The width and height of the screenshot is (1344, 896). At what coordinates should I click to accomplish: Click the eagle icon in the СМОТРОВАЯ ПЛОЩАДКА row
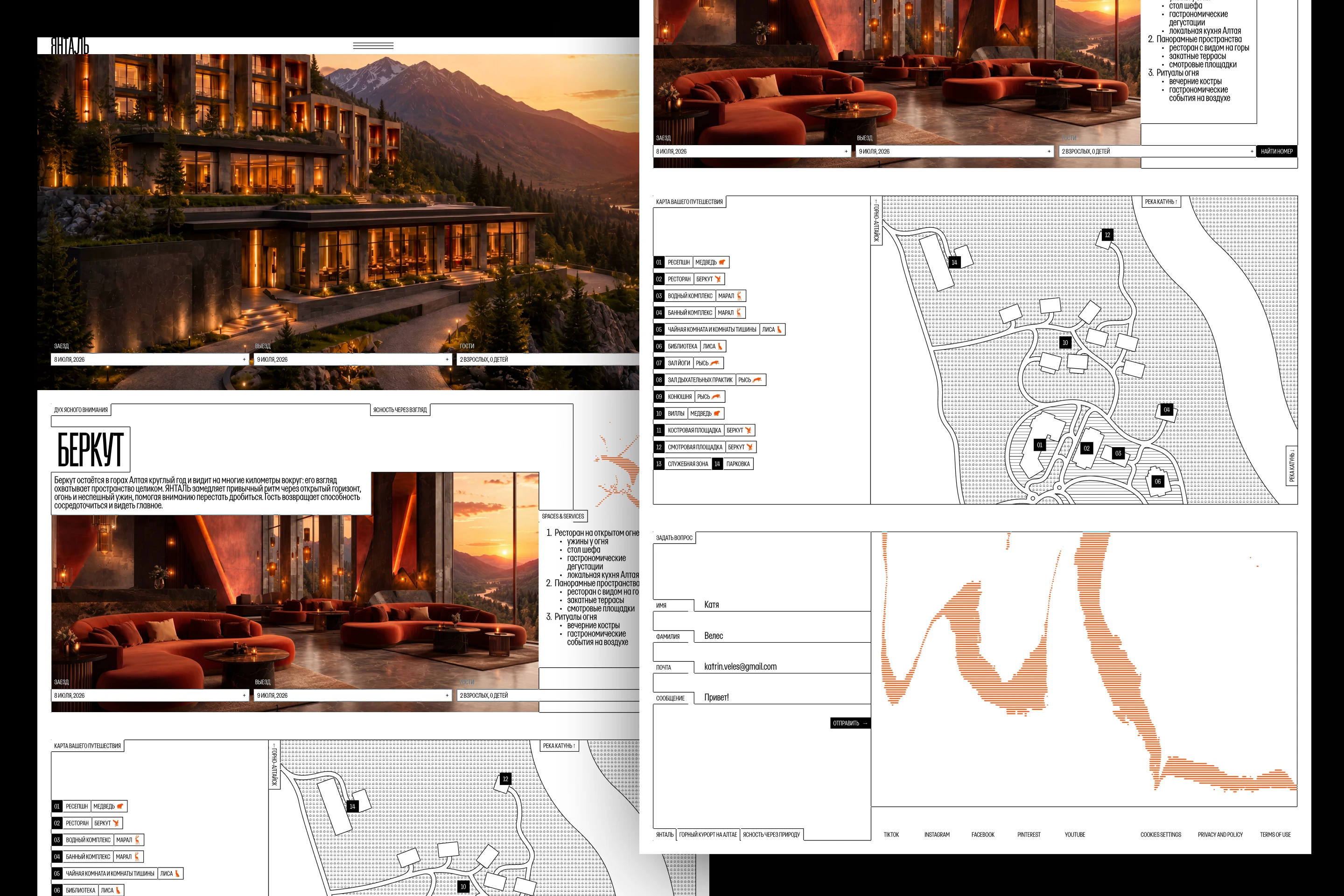tap(749, 447)
